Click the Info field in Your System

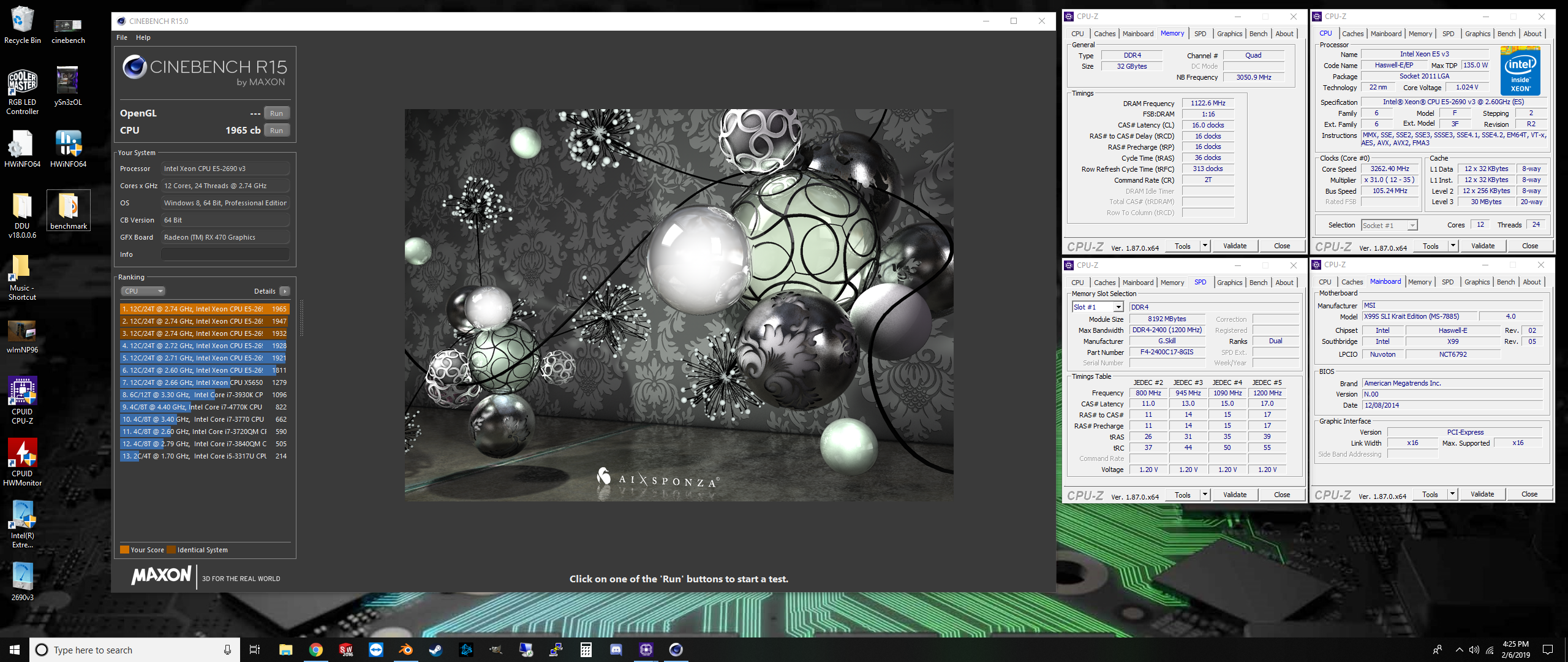point(225,254)
